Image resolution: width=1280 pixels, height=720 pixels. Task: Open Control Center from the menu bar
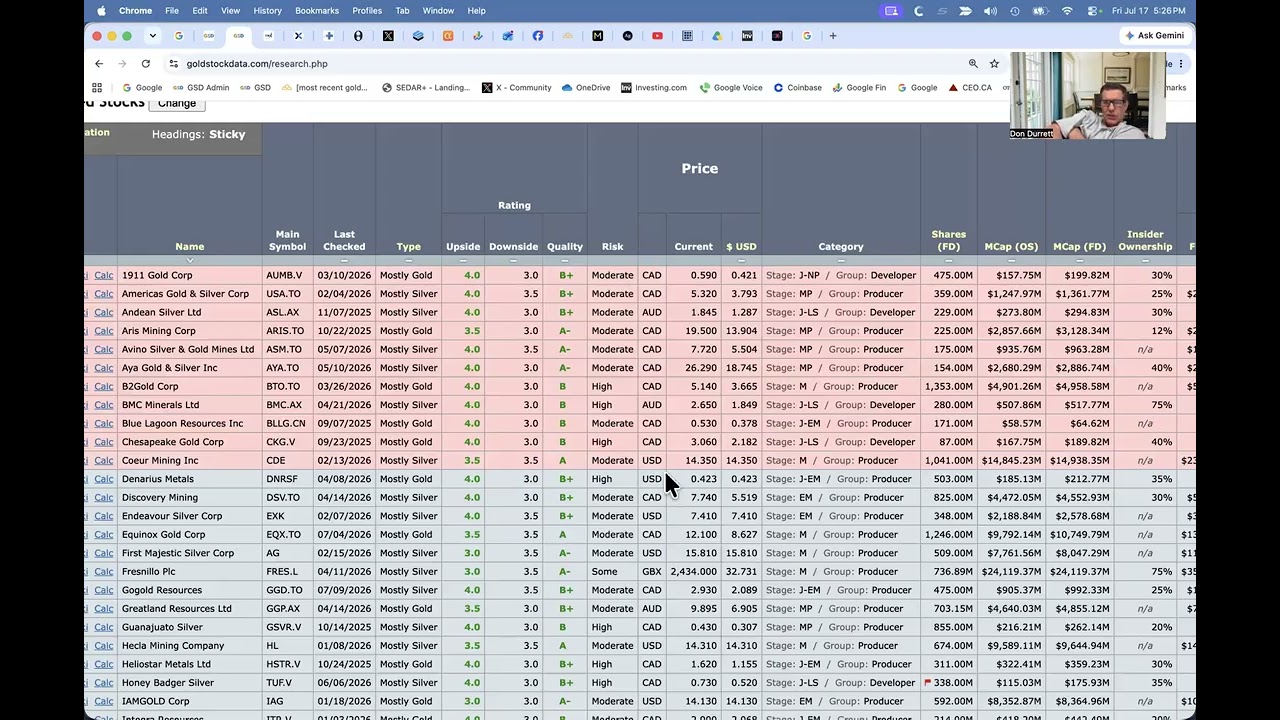(x=1094, y=11)
